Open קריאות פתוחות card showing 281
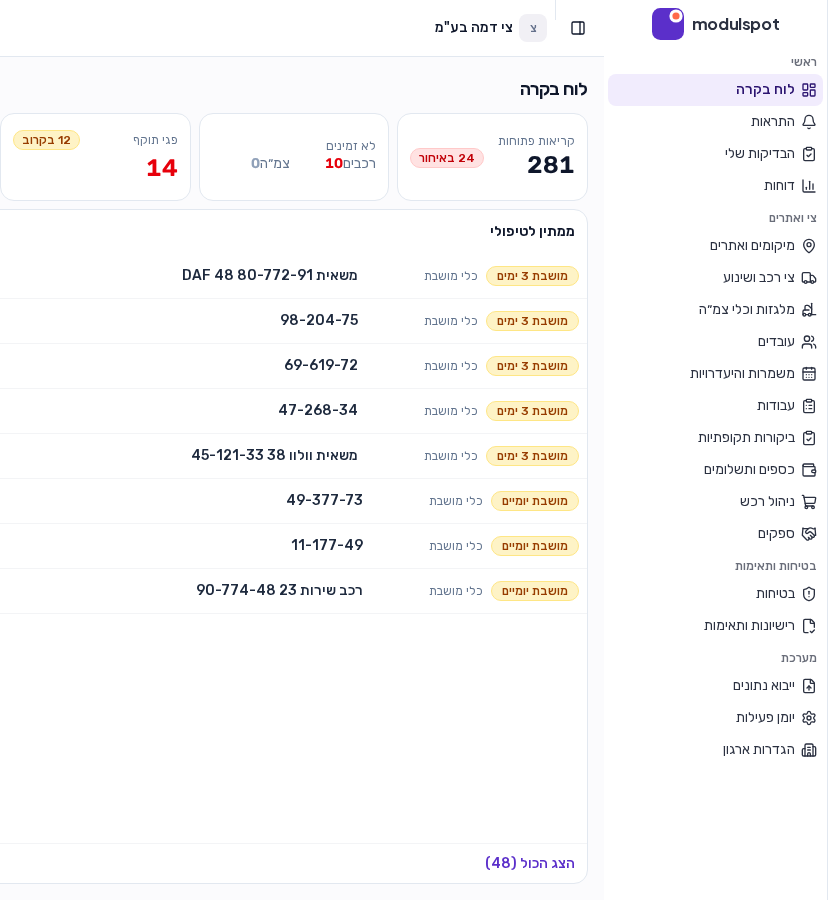This screenshot has height=900, width=828. click(492, 157)
